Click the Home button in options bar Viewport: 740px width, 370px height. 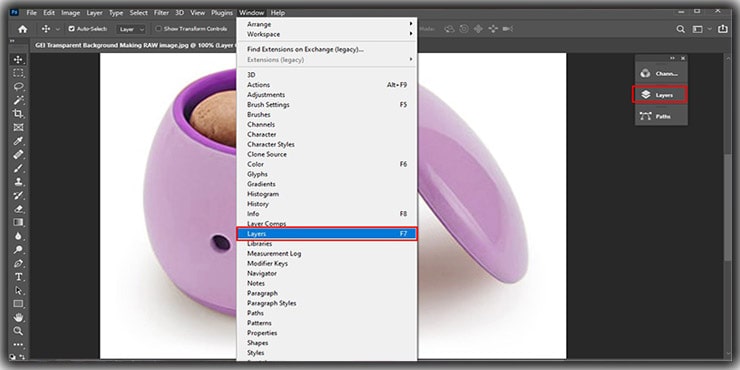coord(23,29)
